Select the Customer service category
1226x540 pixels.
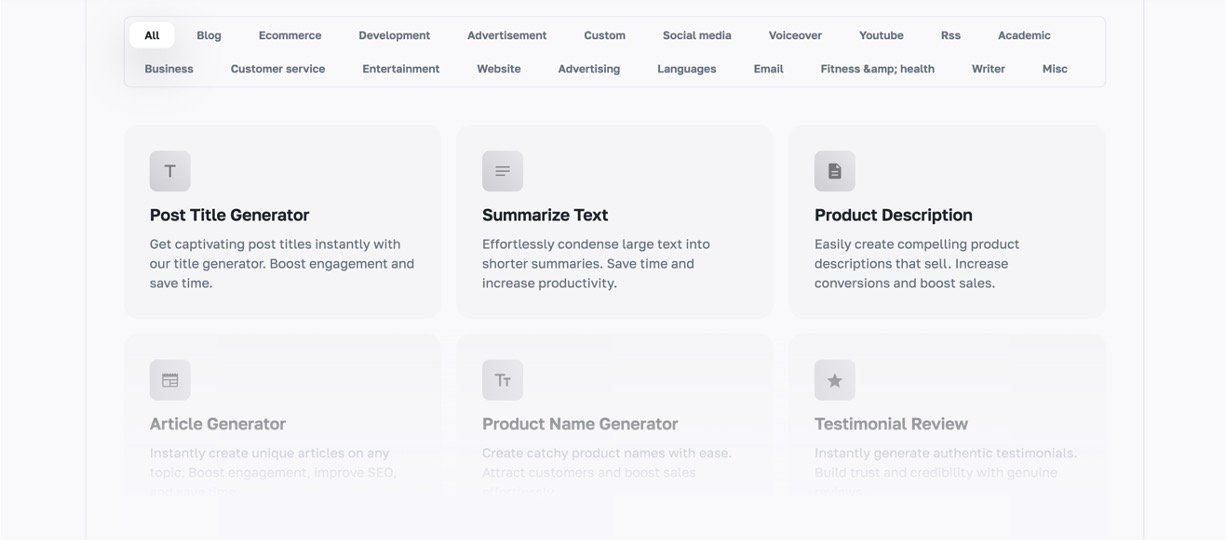point(277,69)
